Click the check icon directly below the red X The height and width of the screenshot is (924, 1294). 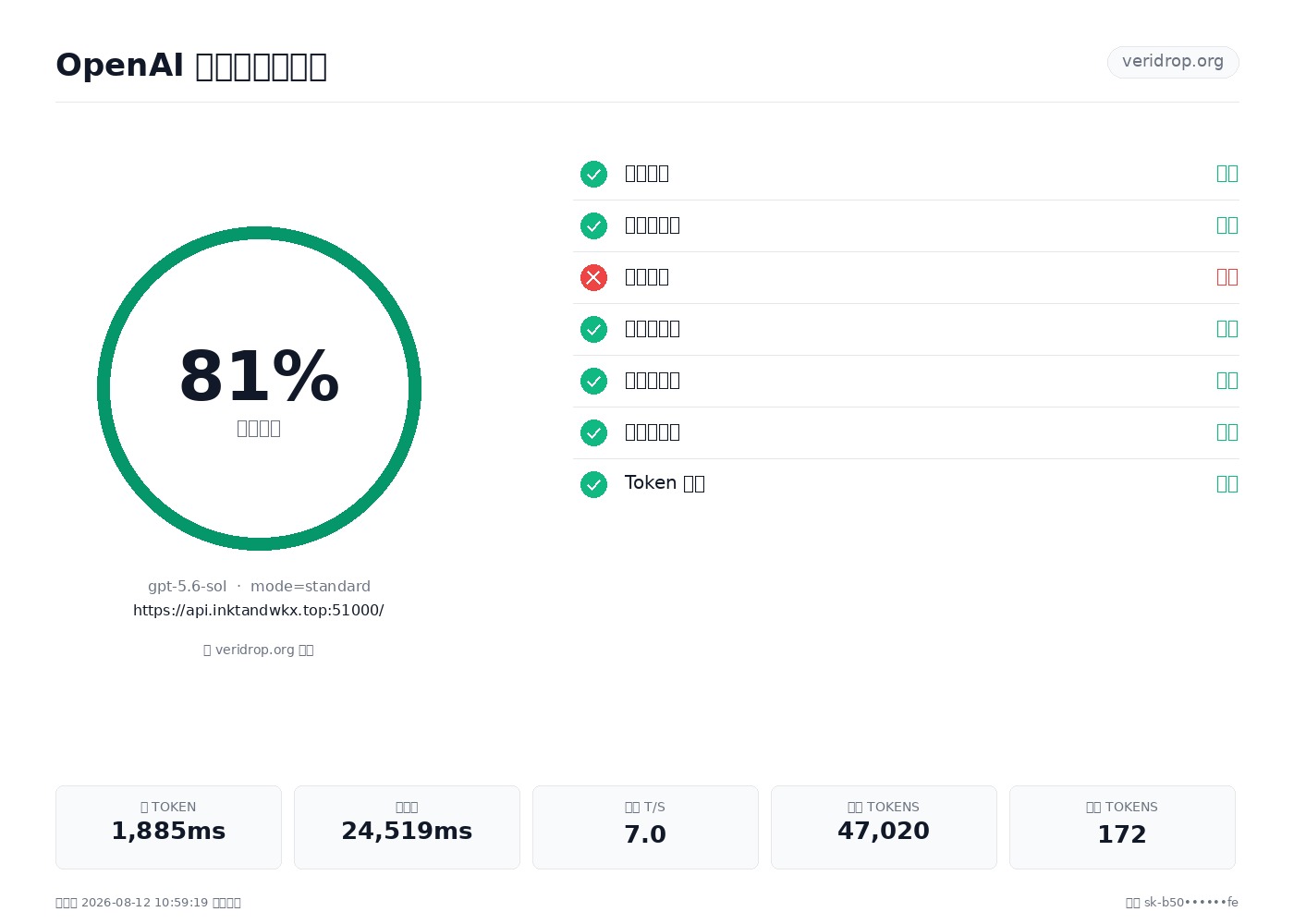(593, 329)
